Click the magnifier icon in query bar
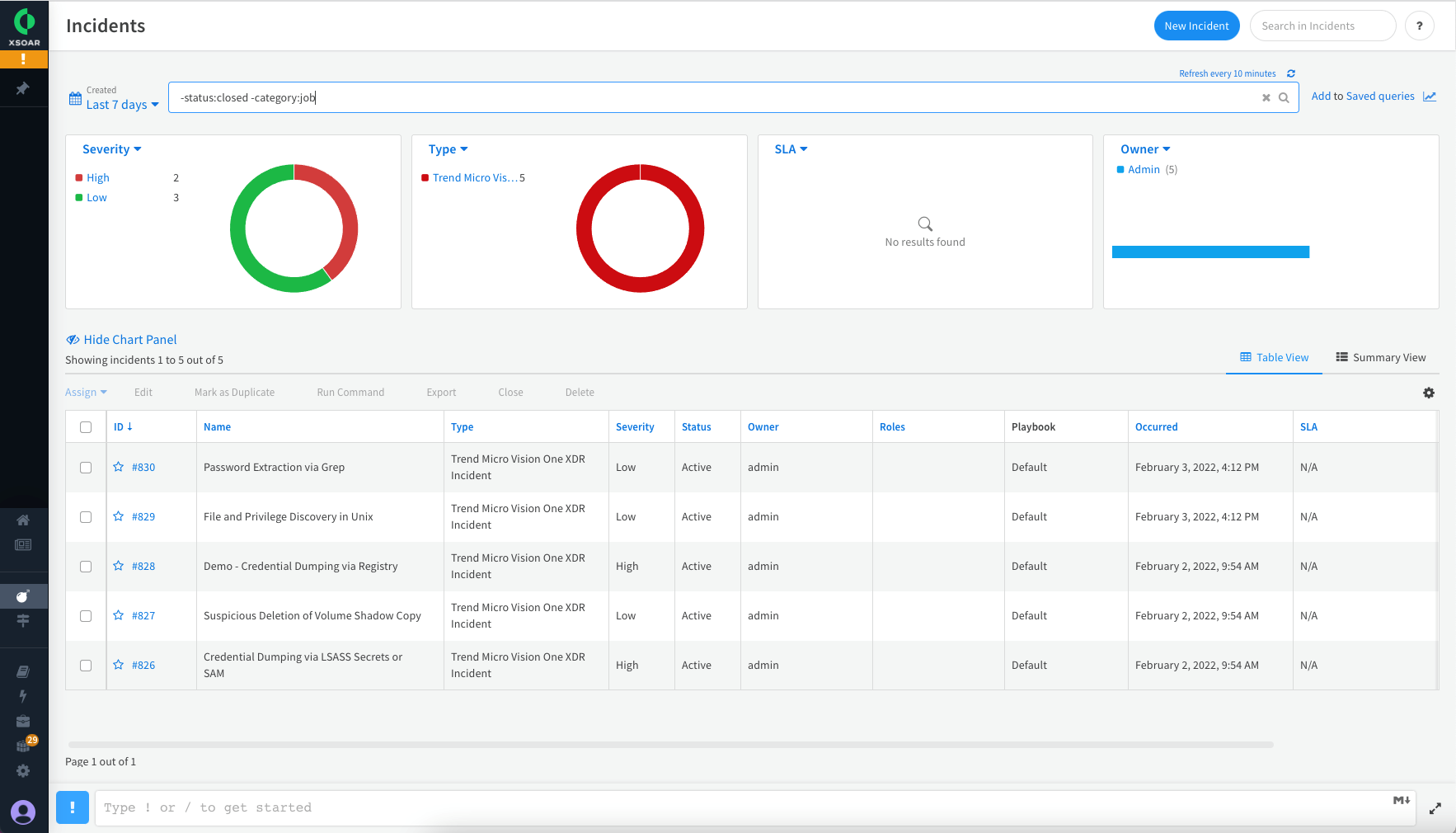1456x833 pixels. [x=1284, y=98]
